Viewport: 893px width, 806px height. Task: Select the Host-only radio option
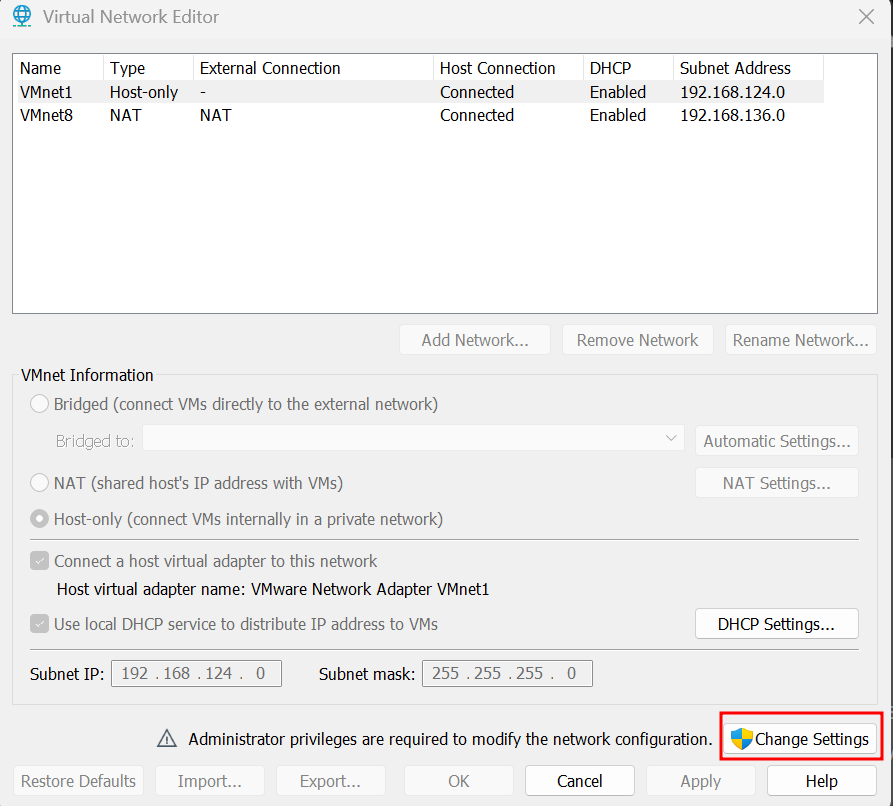tap(39, 519)
